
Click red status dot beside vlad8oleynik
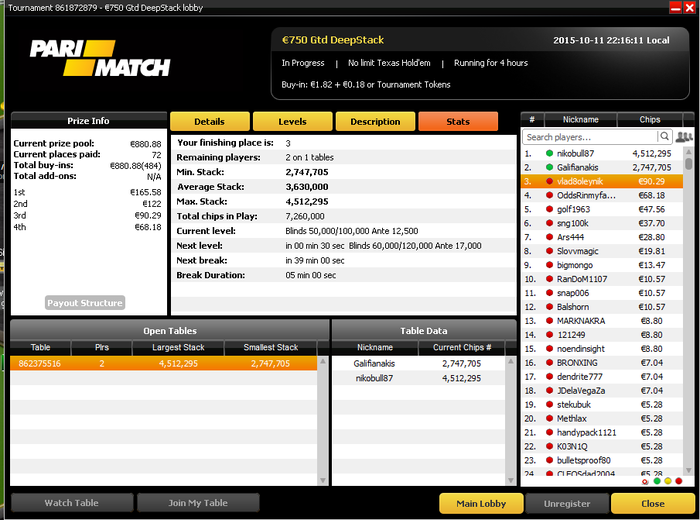[x=549, y=181]
